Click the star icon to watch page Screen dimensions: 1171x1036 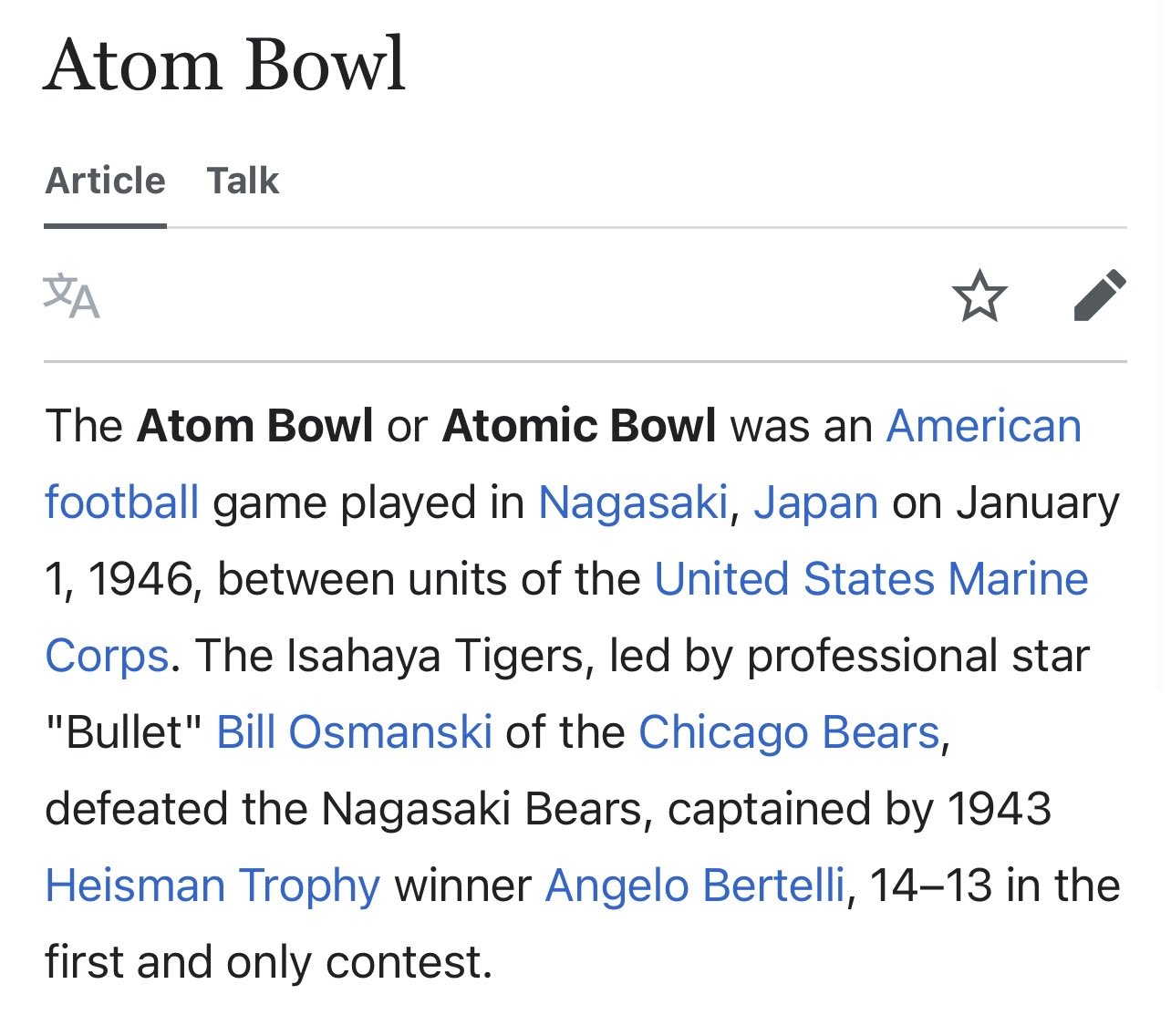(979, 295)
